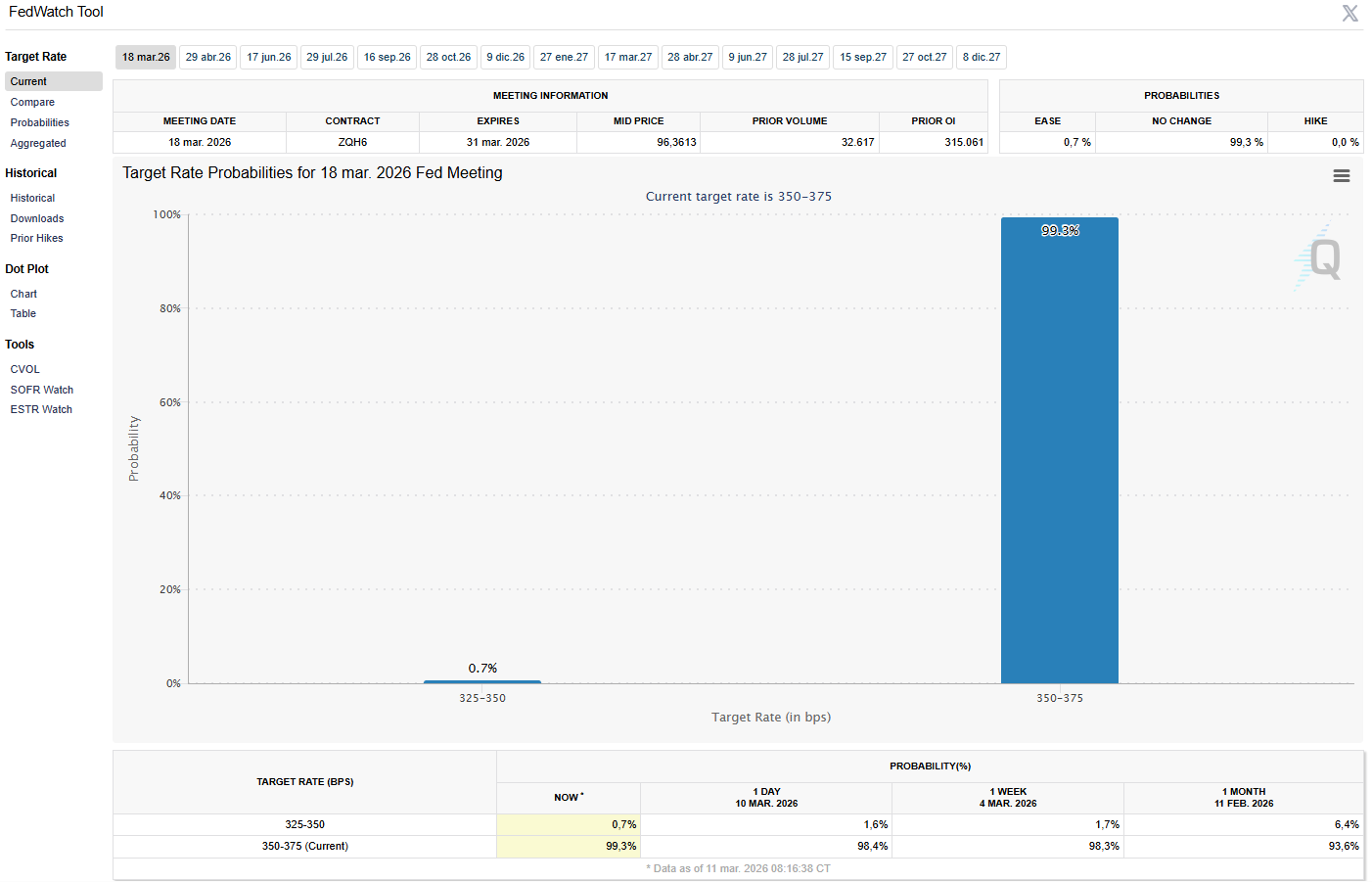Open the Compare view in sidebar
Image resolution: width=1372 pixels, height=882 pixels.
click(x=32, y=103)
